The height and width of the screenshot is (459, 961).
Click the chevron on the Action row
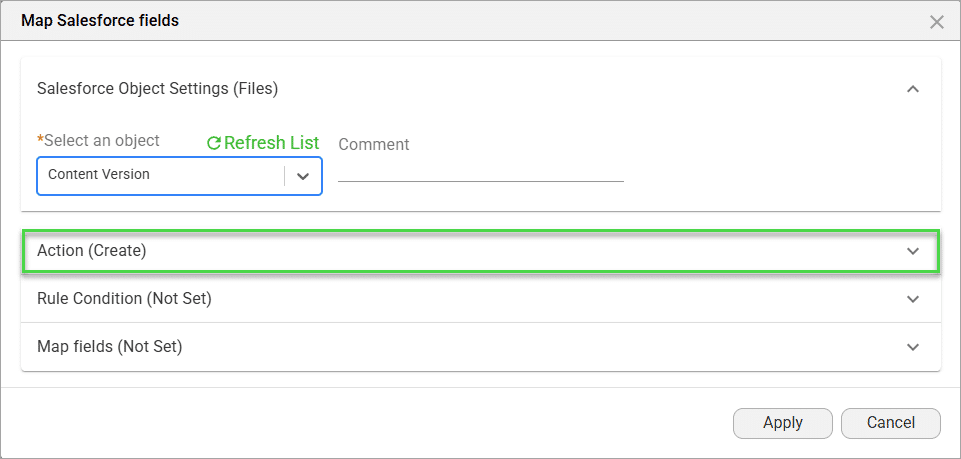[912, 251]
